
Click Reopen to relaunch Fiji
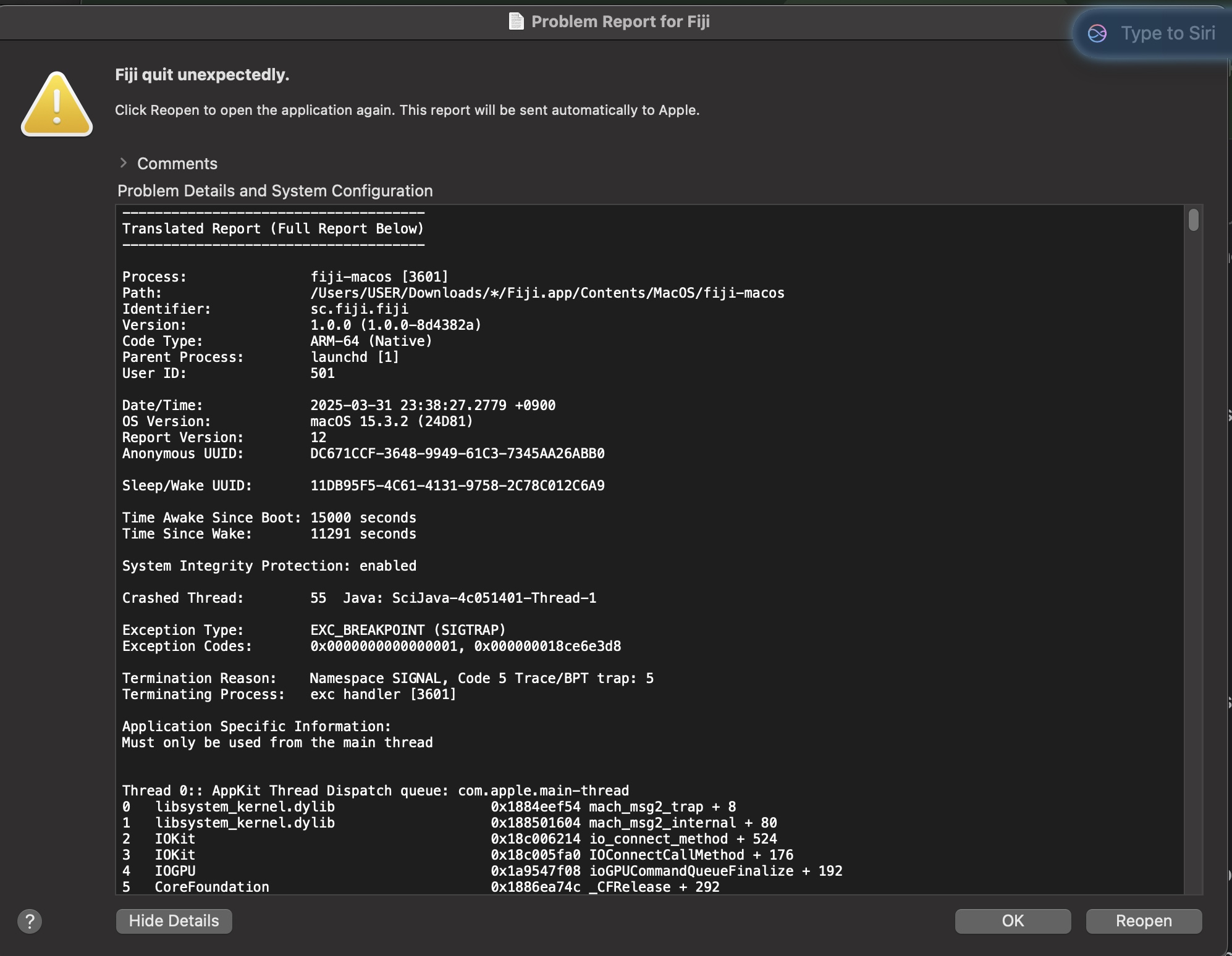click(1143, 921)
